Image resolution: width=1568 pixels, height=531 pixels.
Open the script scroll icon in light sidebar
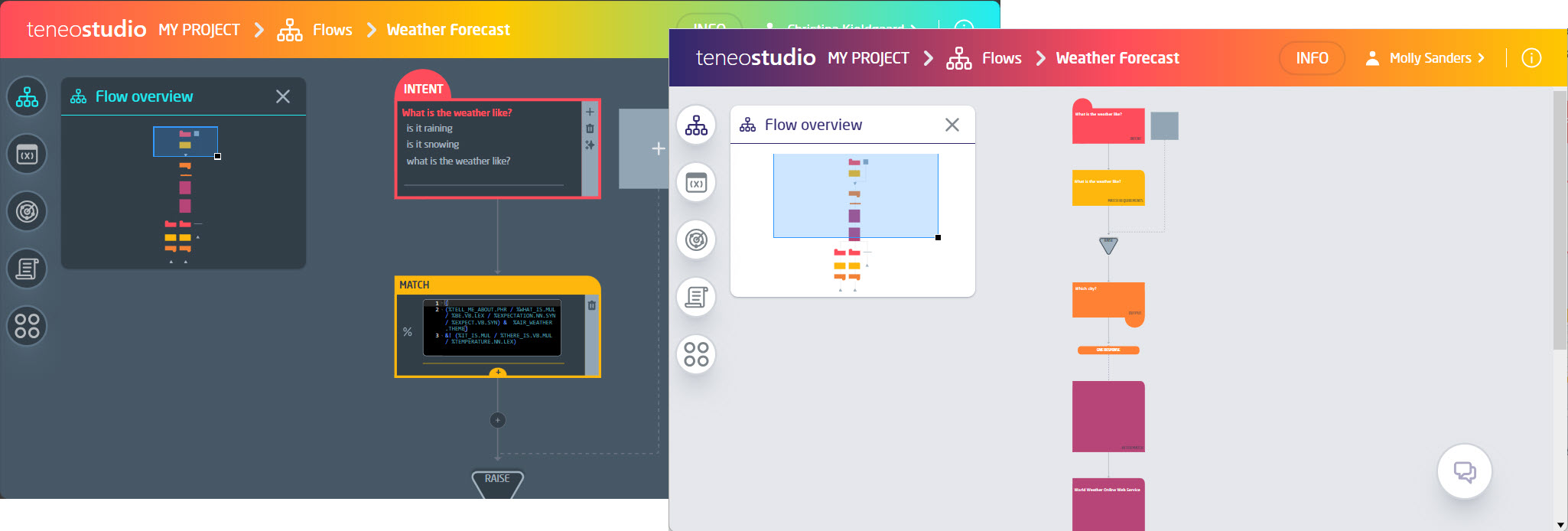tap(696, 297)
